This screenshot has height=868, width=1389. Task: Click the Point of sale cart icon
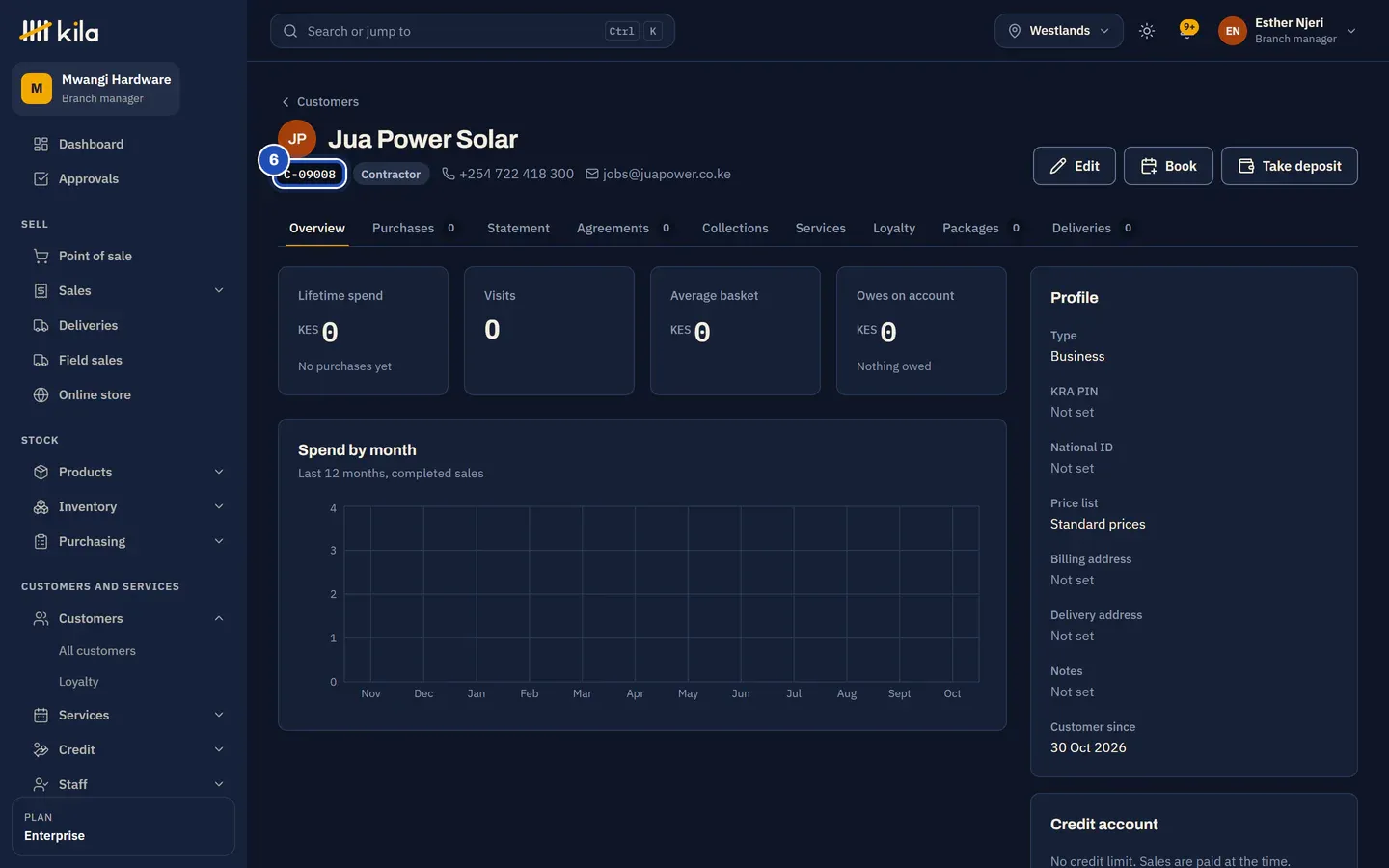(x=41, y=256)
